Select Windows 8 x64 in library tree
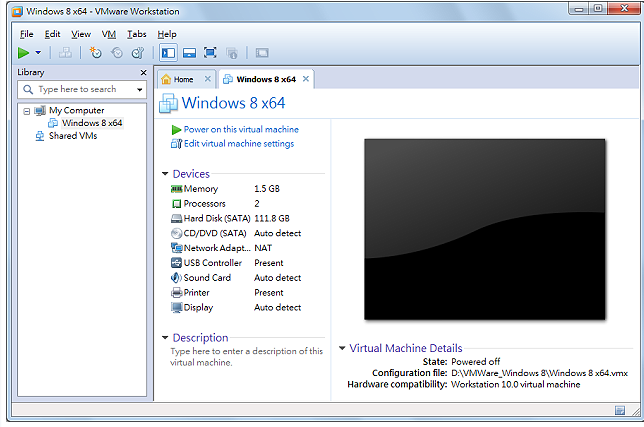 tap(92, 123)
